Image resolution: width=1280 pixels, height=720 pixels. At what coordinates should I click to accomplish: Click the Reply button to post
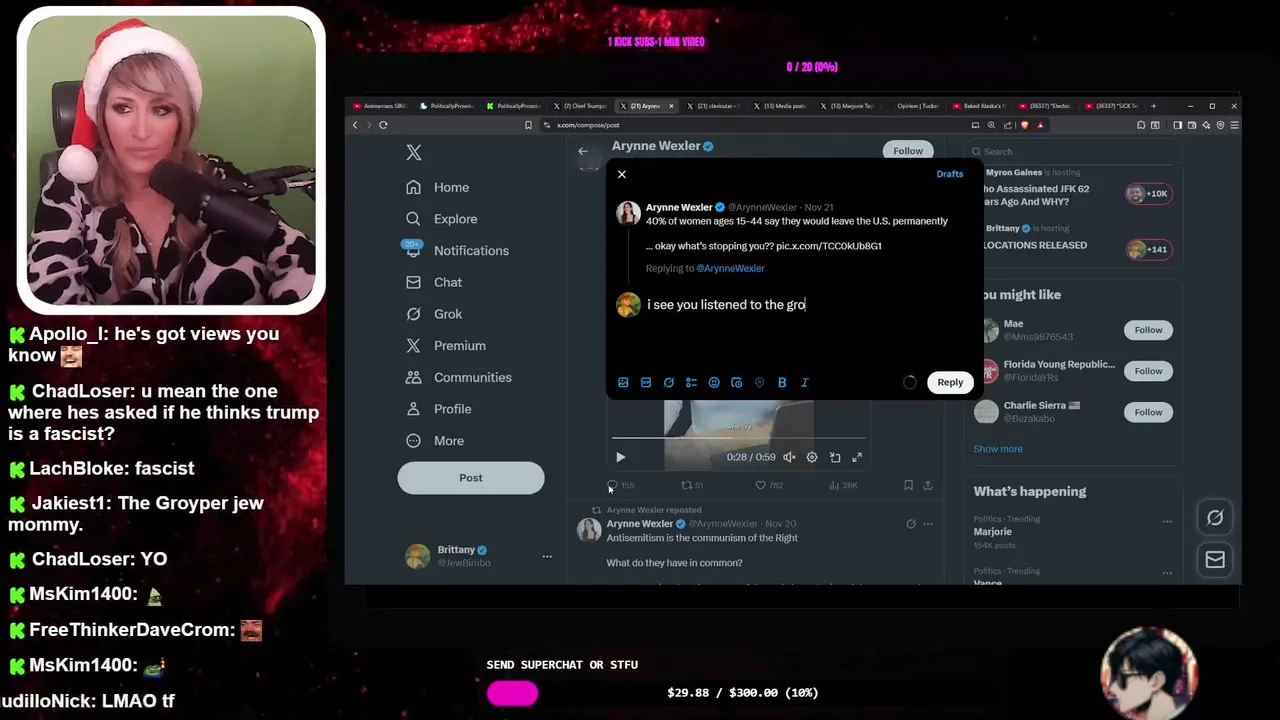[x=950, y=382]
